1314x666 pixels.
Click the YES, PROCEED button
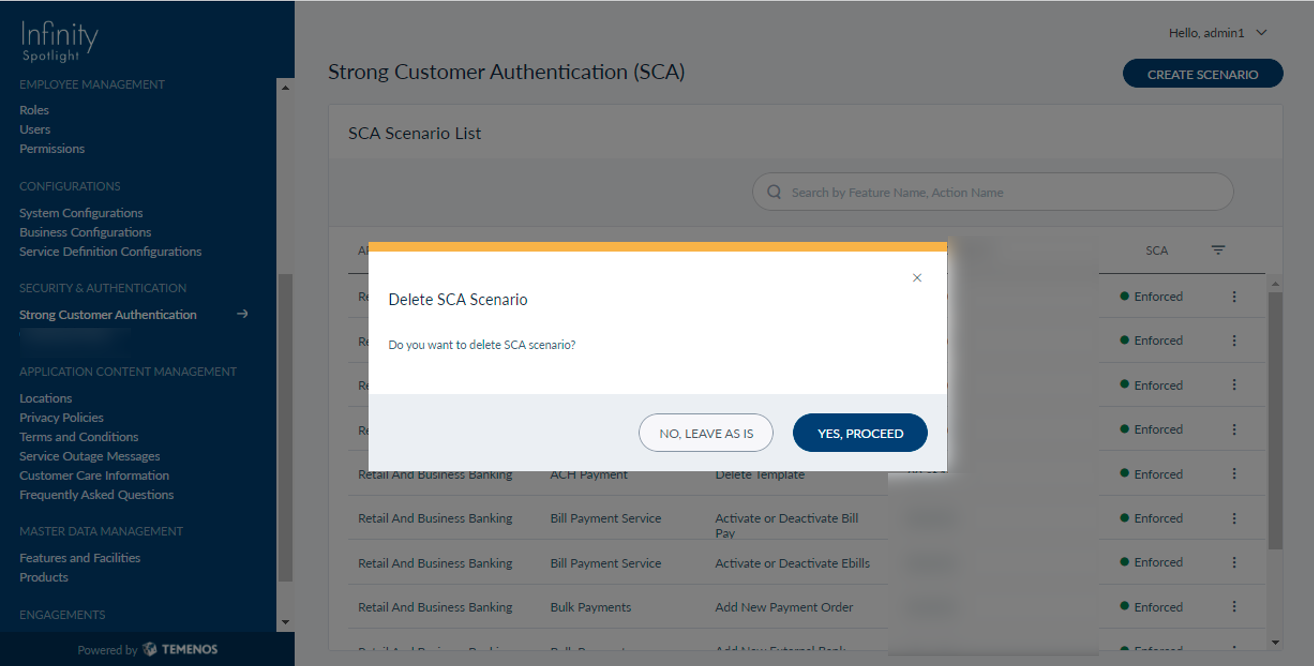860,433
